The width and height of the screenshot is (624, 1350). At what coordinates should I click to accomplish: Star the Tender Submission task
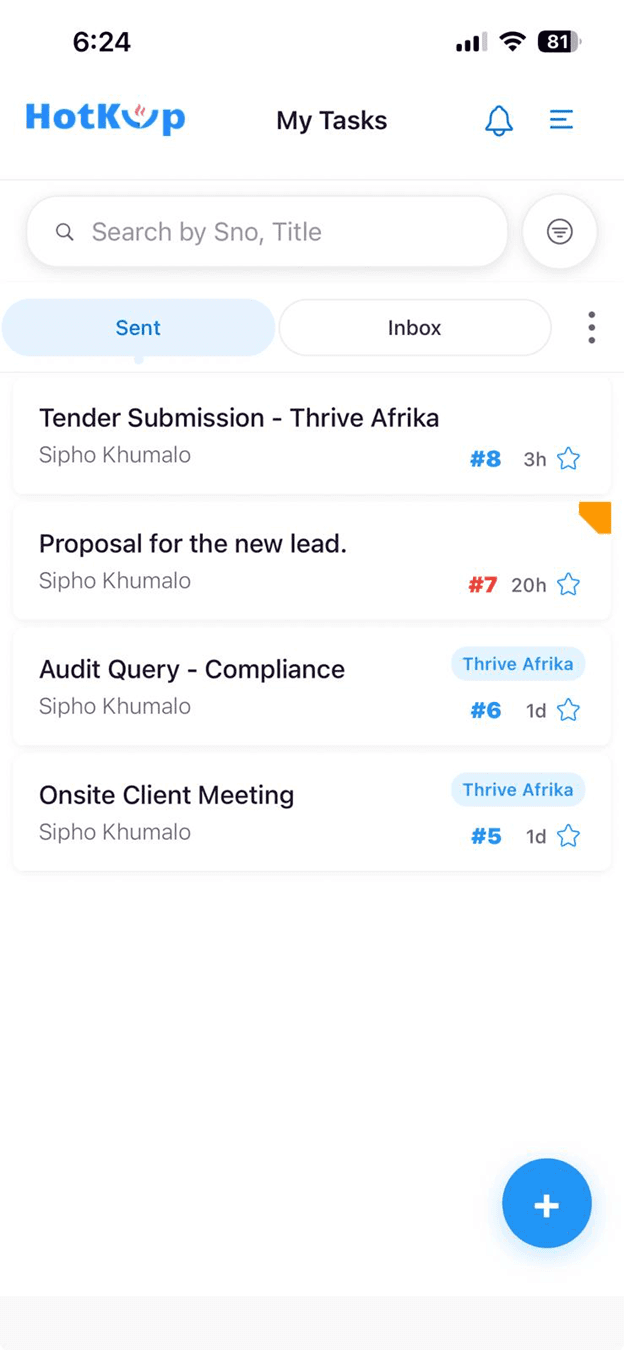click(569, 459)
